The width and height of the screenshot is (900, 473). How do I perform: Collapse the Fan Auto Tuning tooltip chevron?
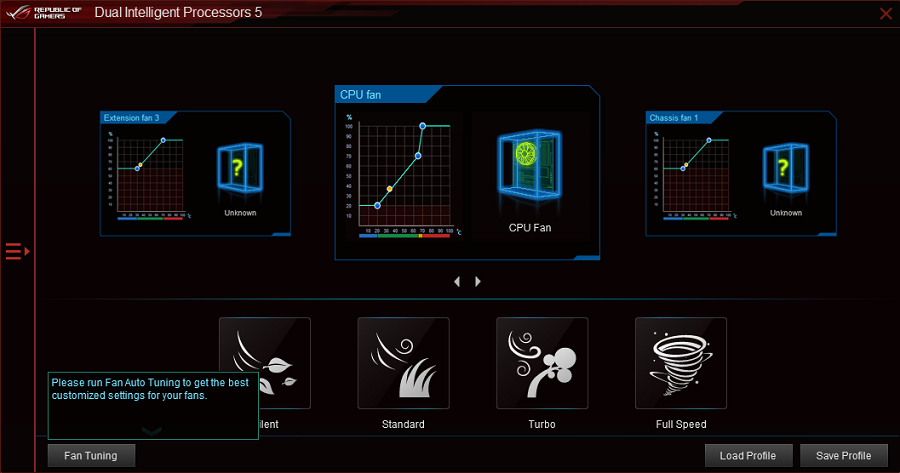(x=152, y=431)
